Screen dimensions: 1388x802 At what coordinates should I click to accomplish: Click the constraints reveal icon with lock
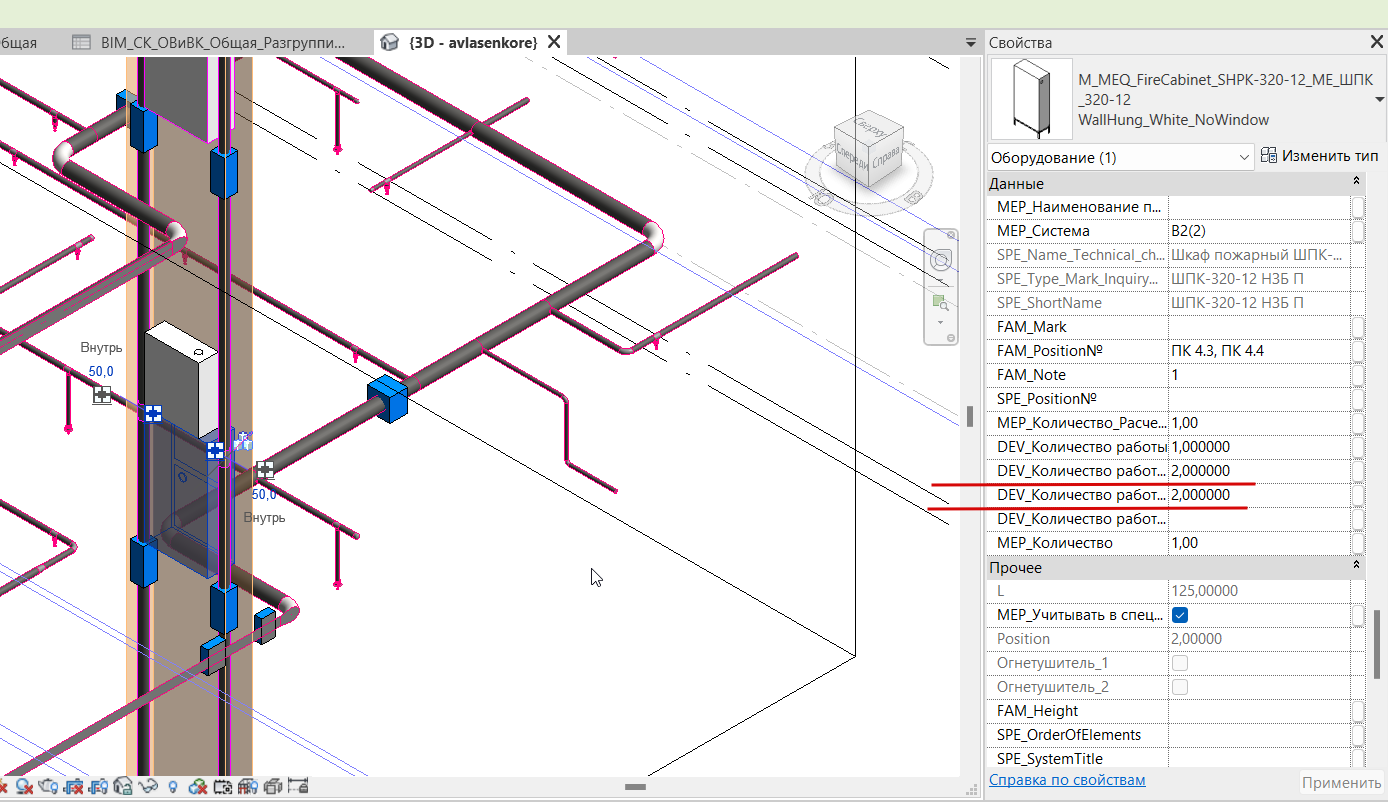coord(295,787)
